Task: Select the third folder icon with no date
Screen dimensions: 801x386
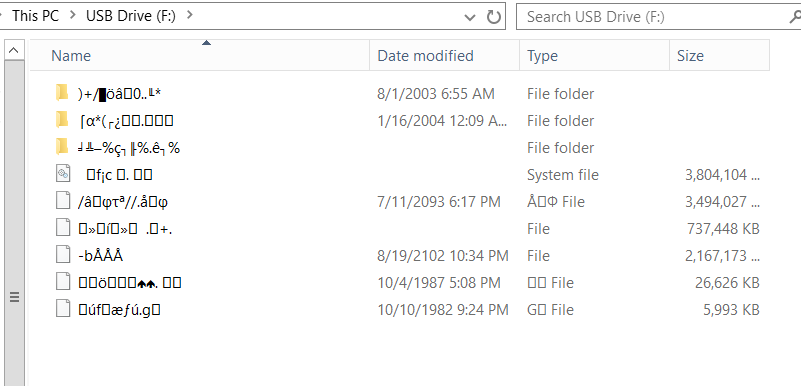Action: (62, 147)
